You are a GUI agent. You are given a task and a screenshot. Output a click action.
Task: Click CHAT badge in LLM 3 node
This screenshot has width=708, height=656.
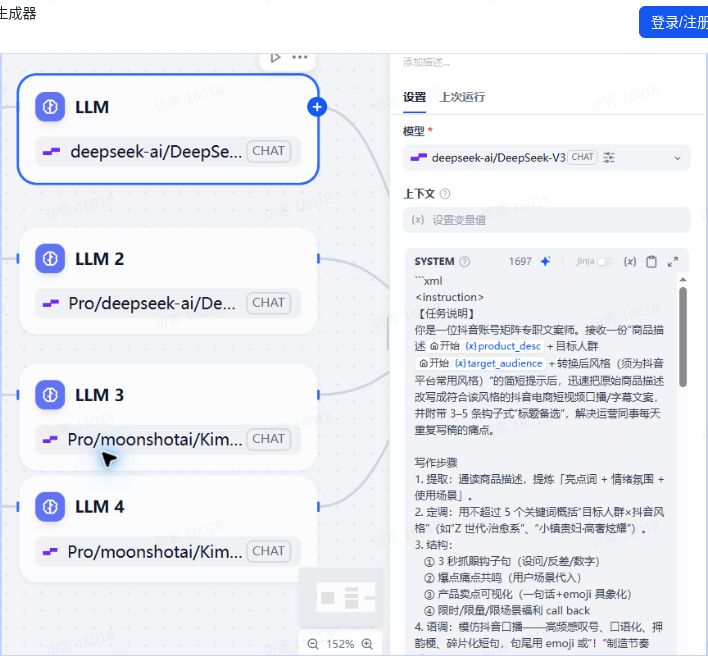click(268, 439)
